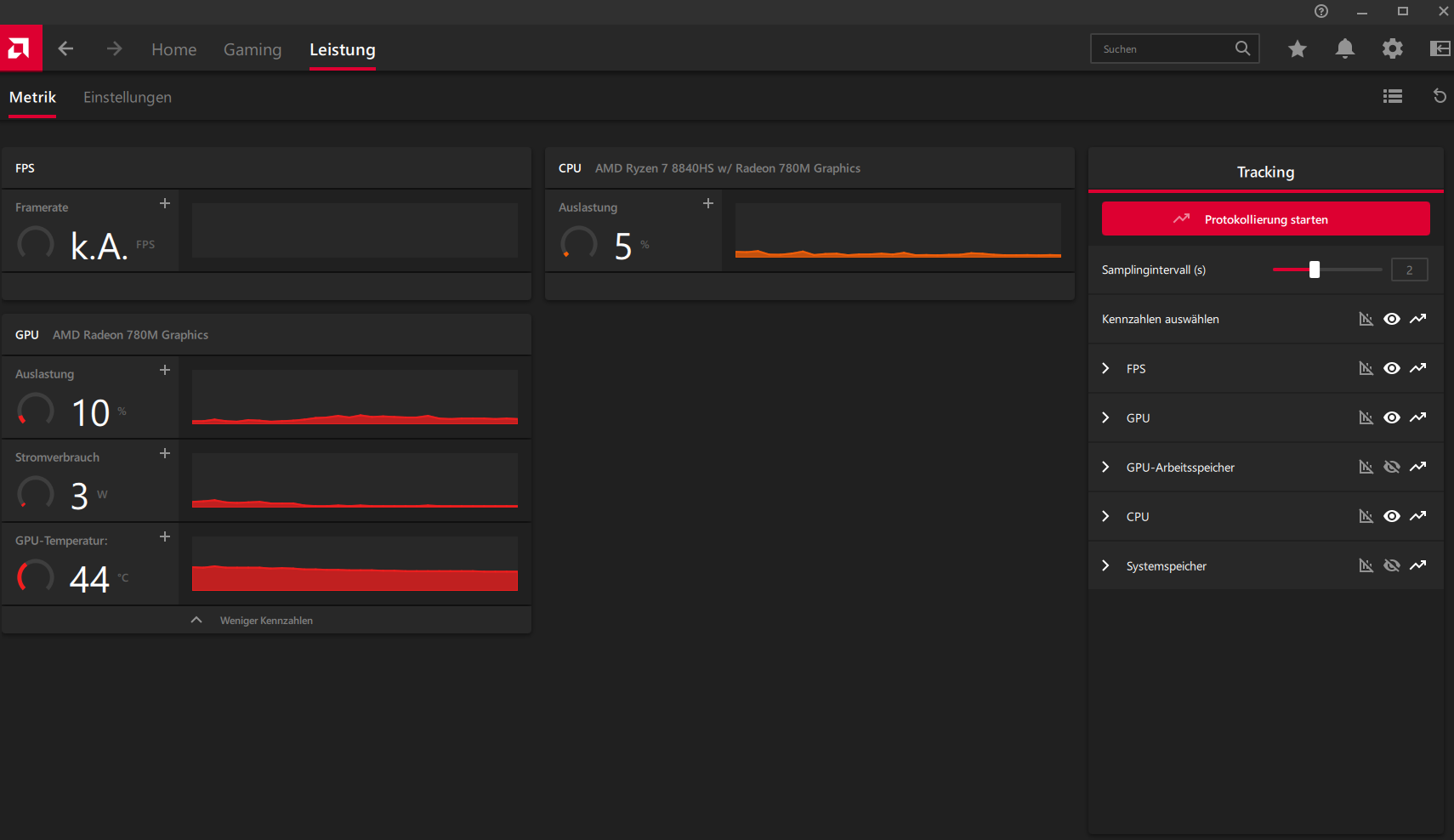1454x840 pixels.
Task: Toggle visibility eye for Kennzahlen auswählen
Action: click(1392, 319)
